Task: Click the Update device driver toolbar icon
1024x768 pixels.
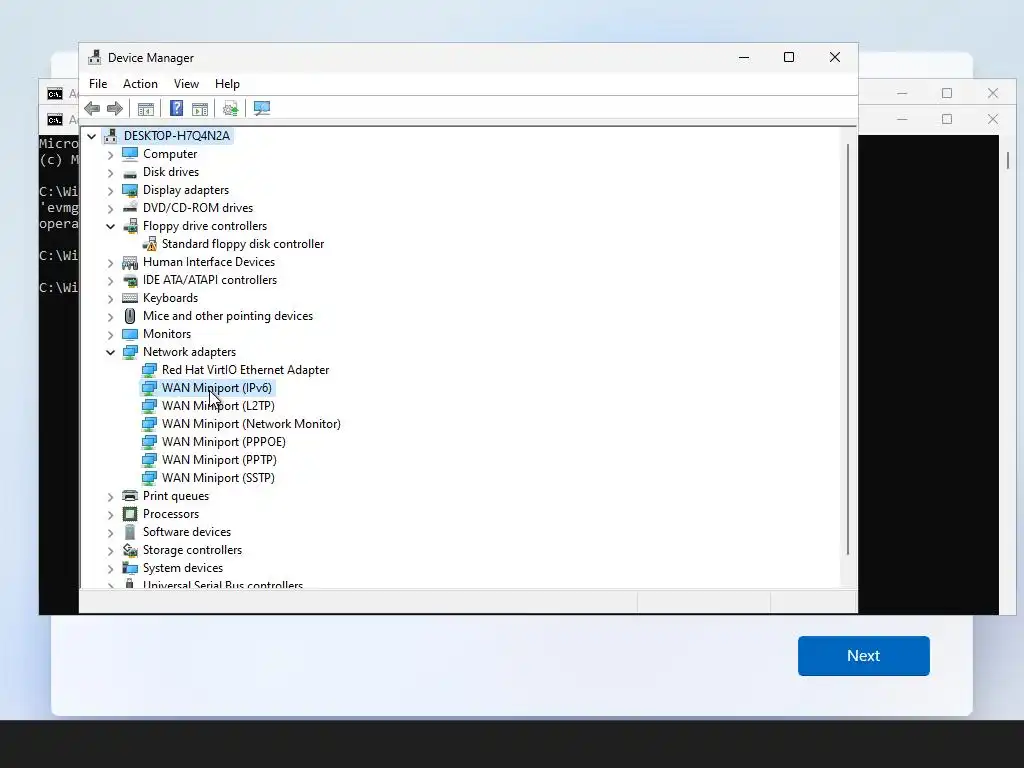Action: click(231, 108)
